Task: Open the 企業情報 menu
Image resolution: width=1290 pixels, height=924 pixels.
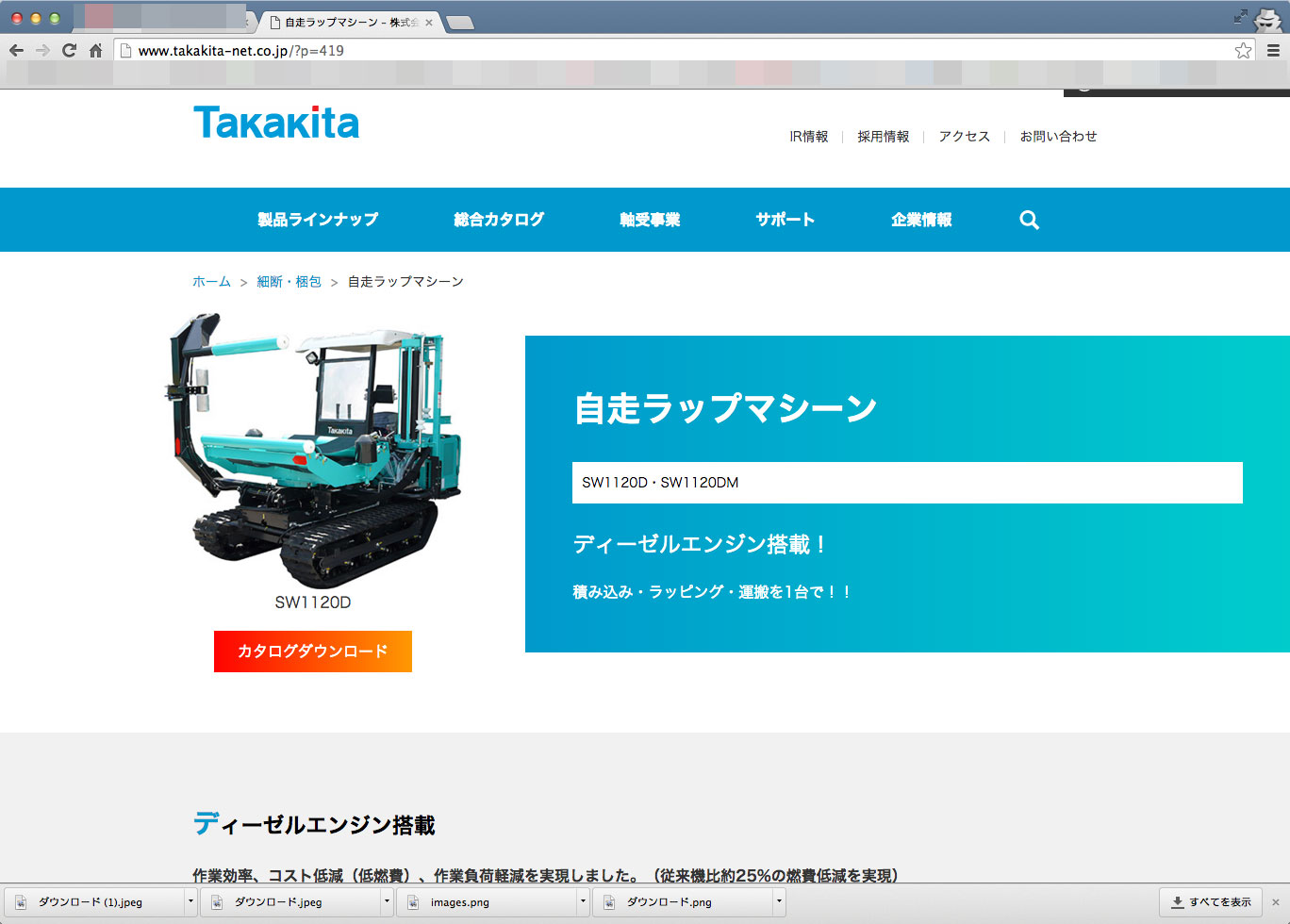Action: pos(921,220)
